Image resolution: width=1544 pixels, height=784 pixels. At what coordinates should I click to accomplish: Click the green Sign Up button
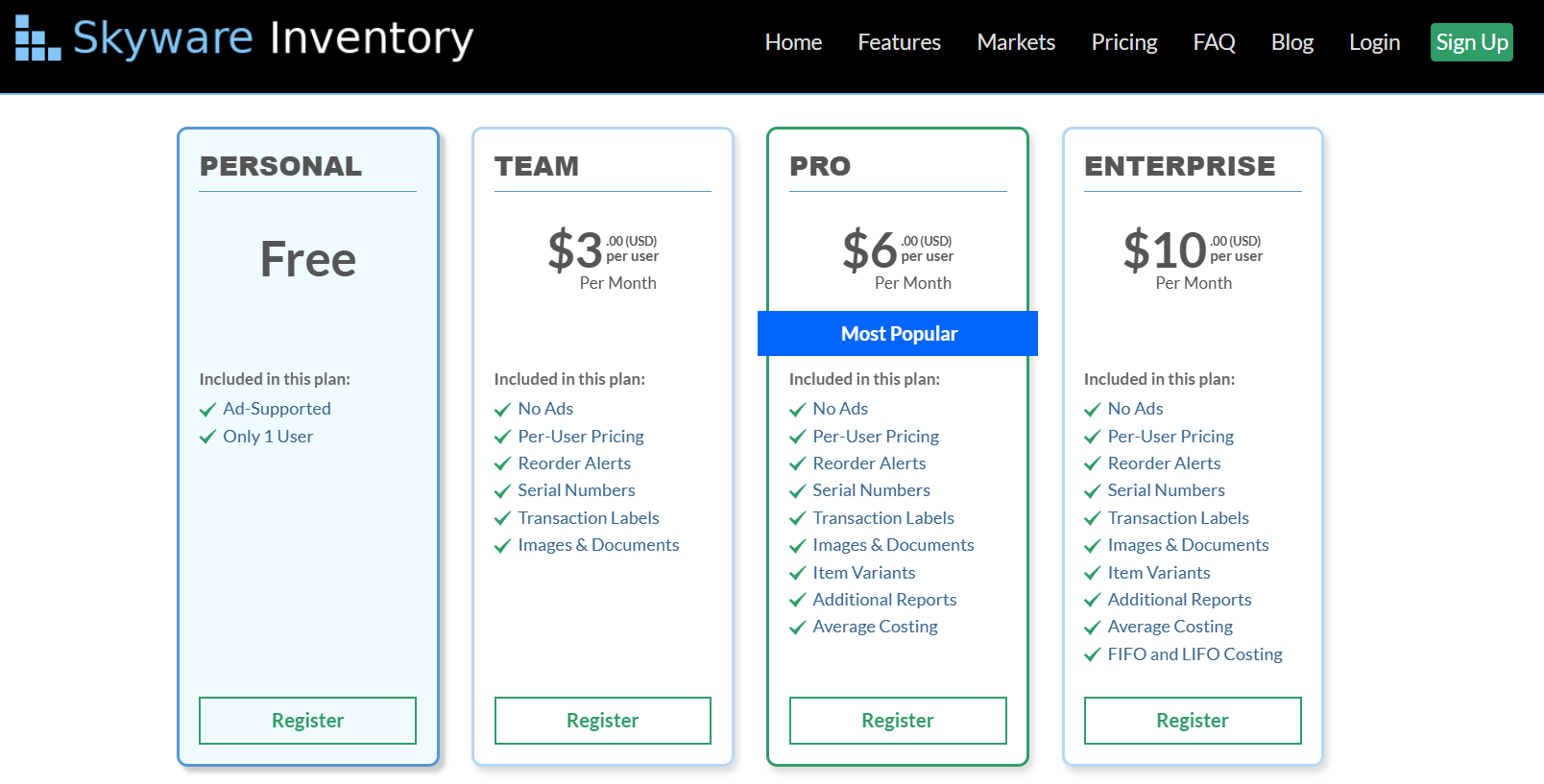click(1472, 42)
